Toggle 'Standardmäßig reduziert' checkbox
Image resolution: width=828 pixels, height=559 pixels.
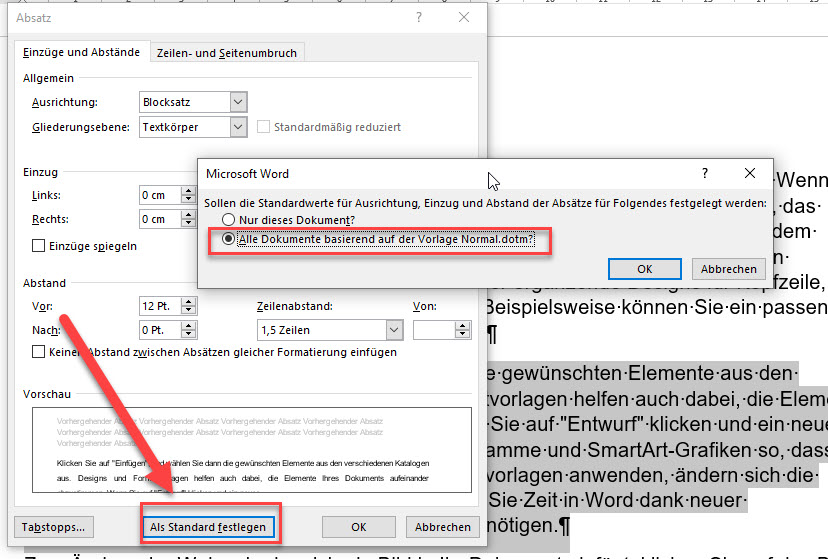coord(263,127)
